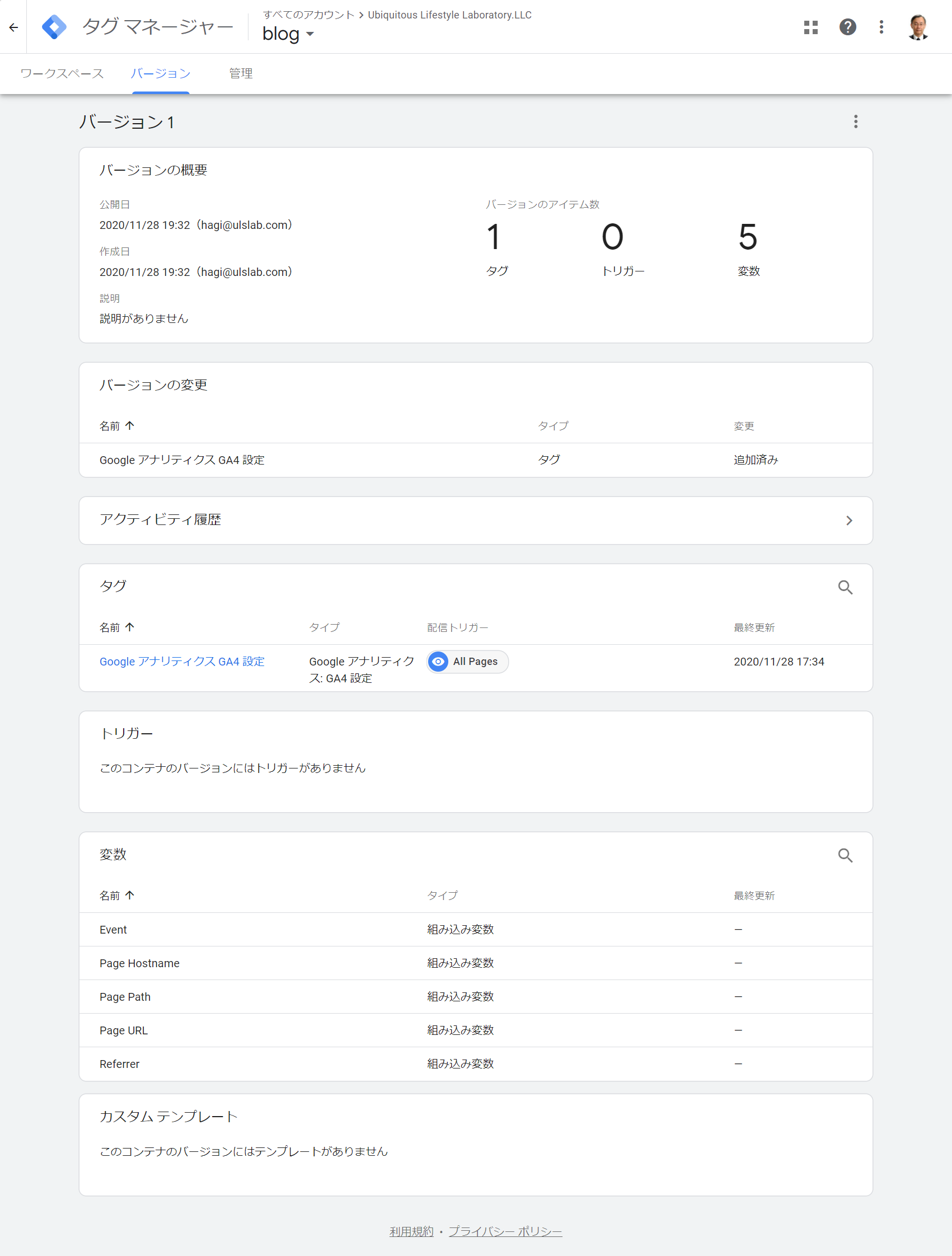Viewport: 952px width, 1256px height.
Task: Click the 追加済み change status
Action: tap(756, 460)
